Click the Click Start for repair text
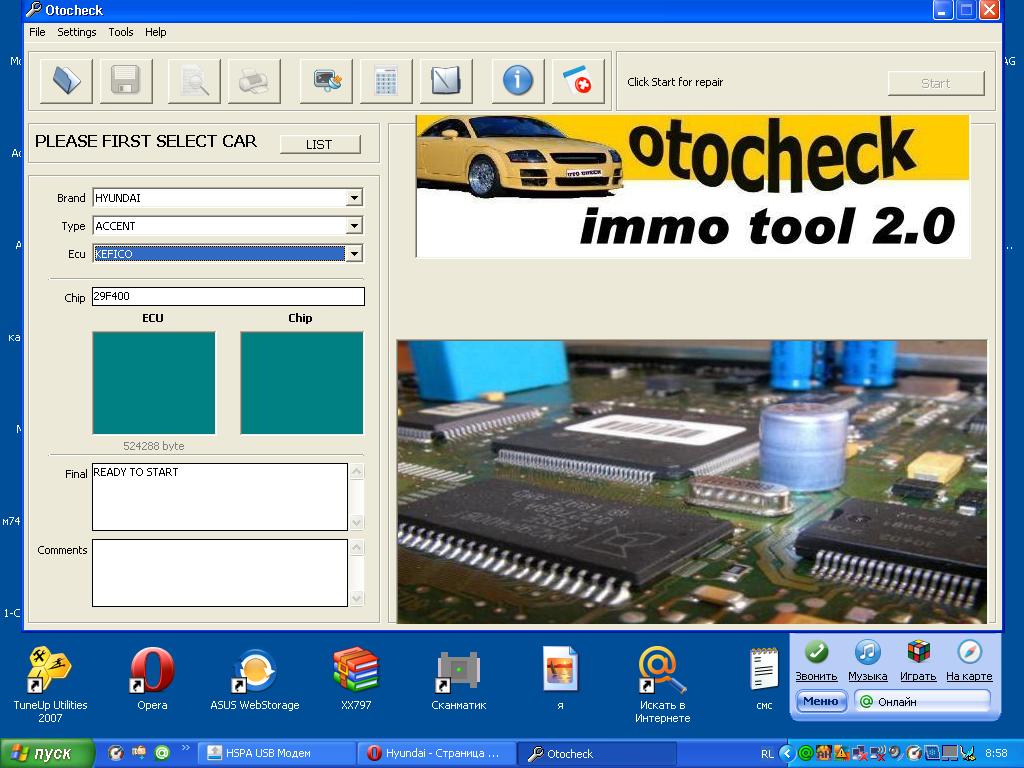The image size is (1024, 768). coord(675,82)
